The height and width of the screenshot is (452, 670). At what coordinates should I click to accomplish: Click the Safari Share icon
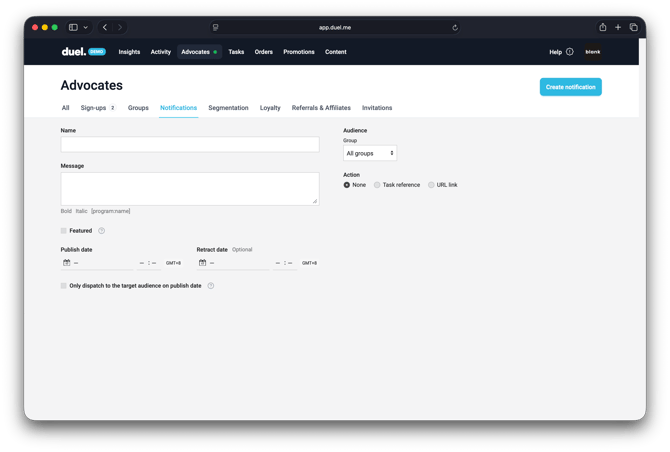[603, 28]
